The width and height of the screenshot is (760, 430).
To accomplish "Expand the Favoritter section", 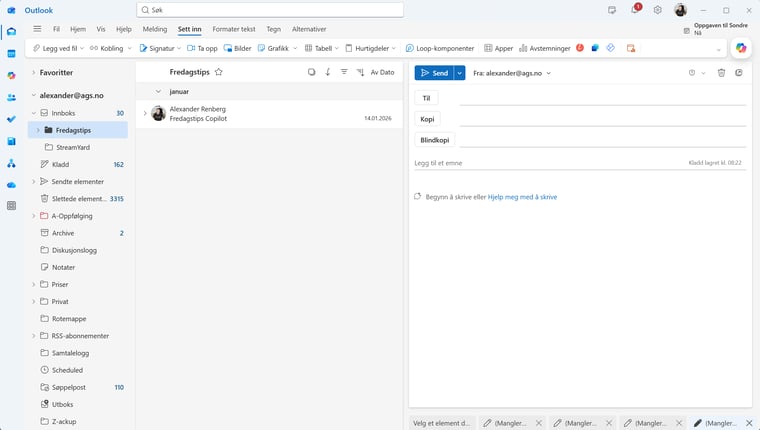I will [33, 72].
